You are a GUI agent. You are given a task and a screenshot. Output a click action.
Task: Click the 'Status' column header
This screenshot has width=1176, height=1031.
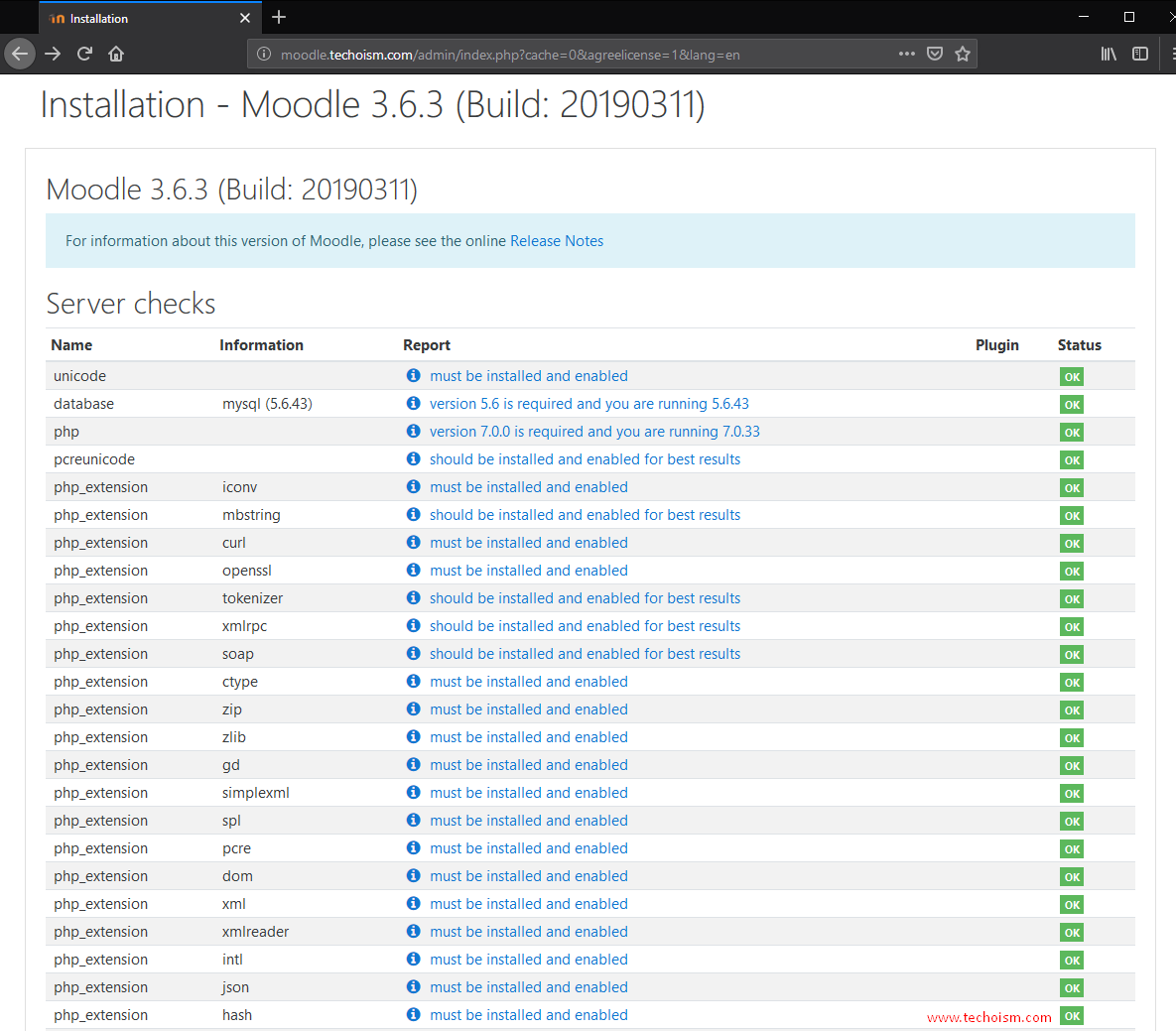pyautogui.click(x=1080, y=345)
